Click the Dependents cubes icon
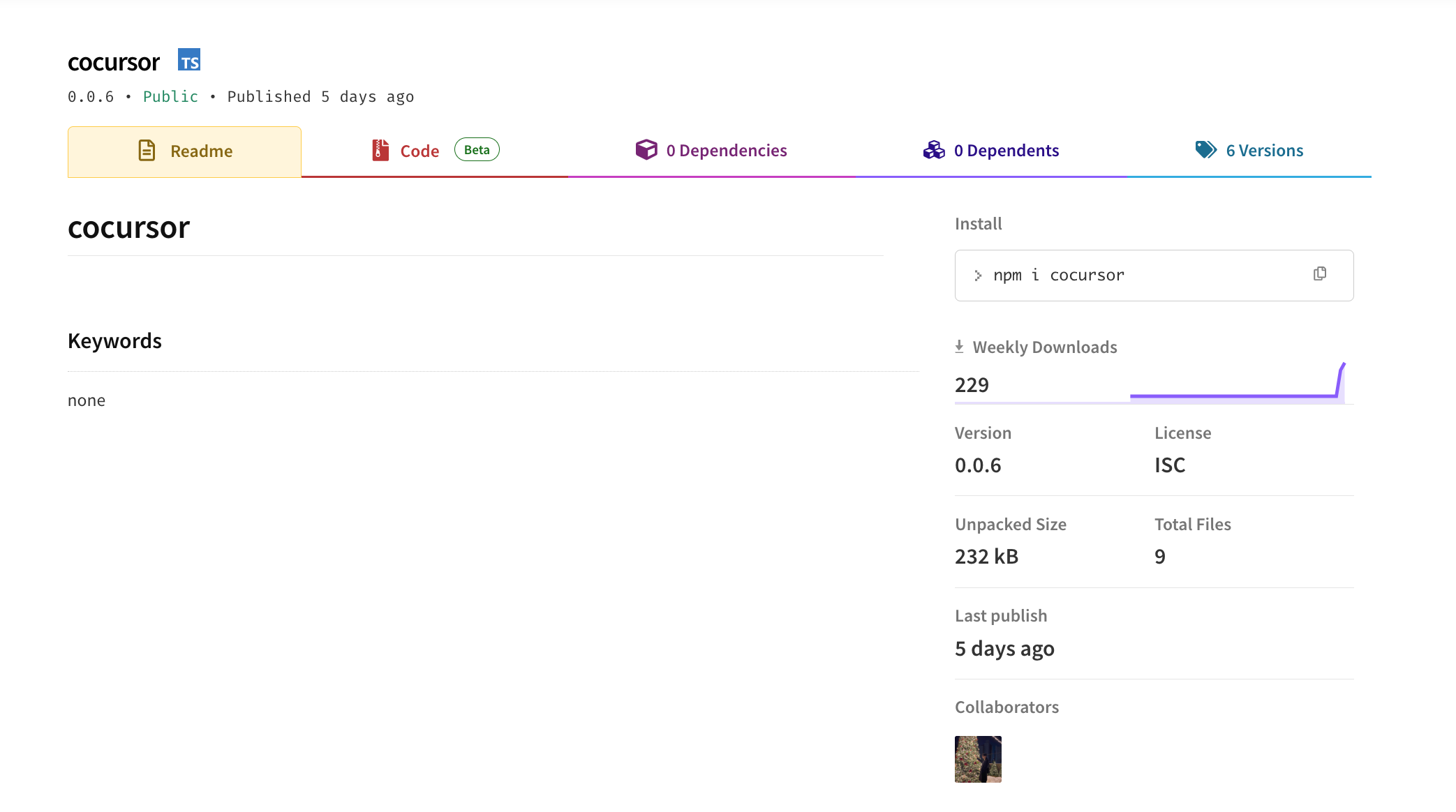The image size is (1456, 812). tap(934, 150)
